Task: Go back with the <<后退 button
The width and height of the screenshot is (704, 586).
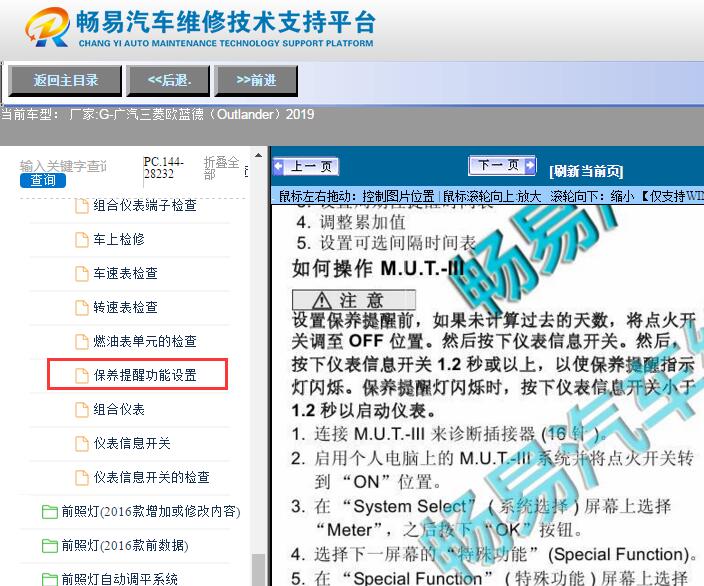Action: point(168,81)
